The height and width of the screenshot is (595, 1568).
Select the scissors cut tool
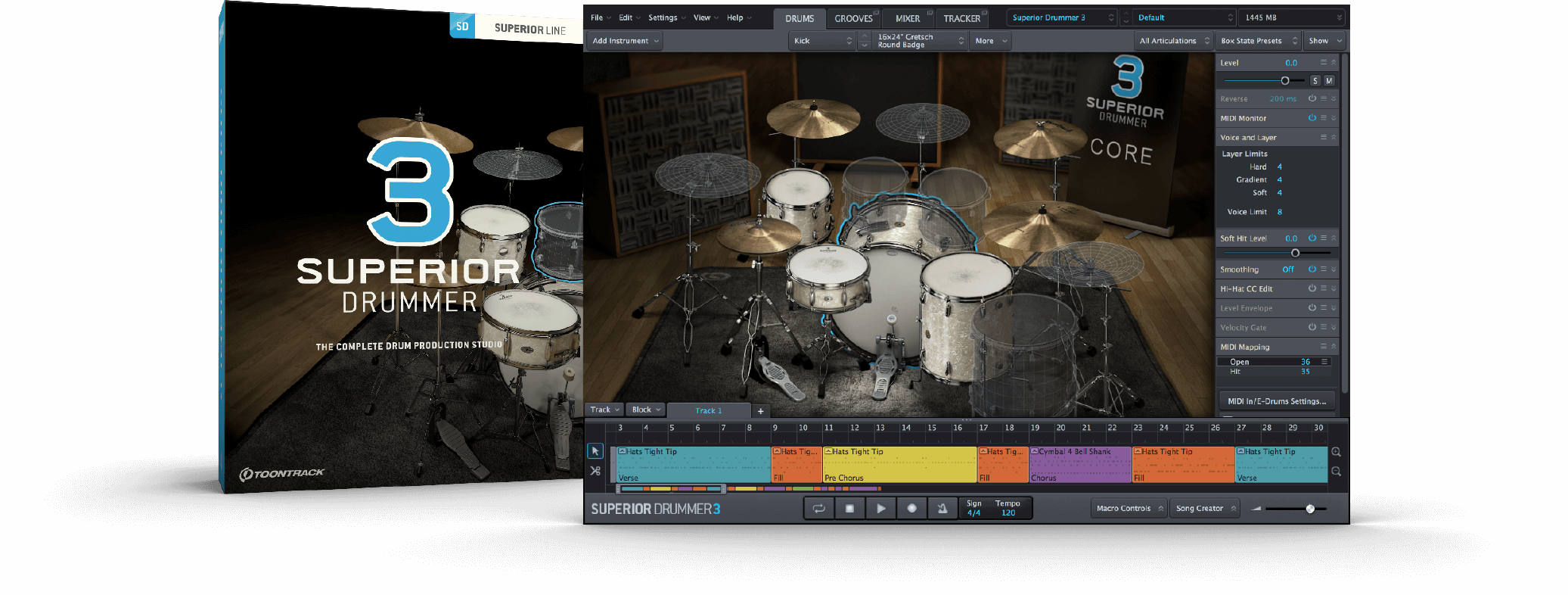(595, 471)
